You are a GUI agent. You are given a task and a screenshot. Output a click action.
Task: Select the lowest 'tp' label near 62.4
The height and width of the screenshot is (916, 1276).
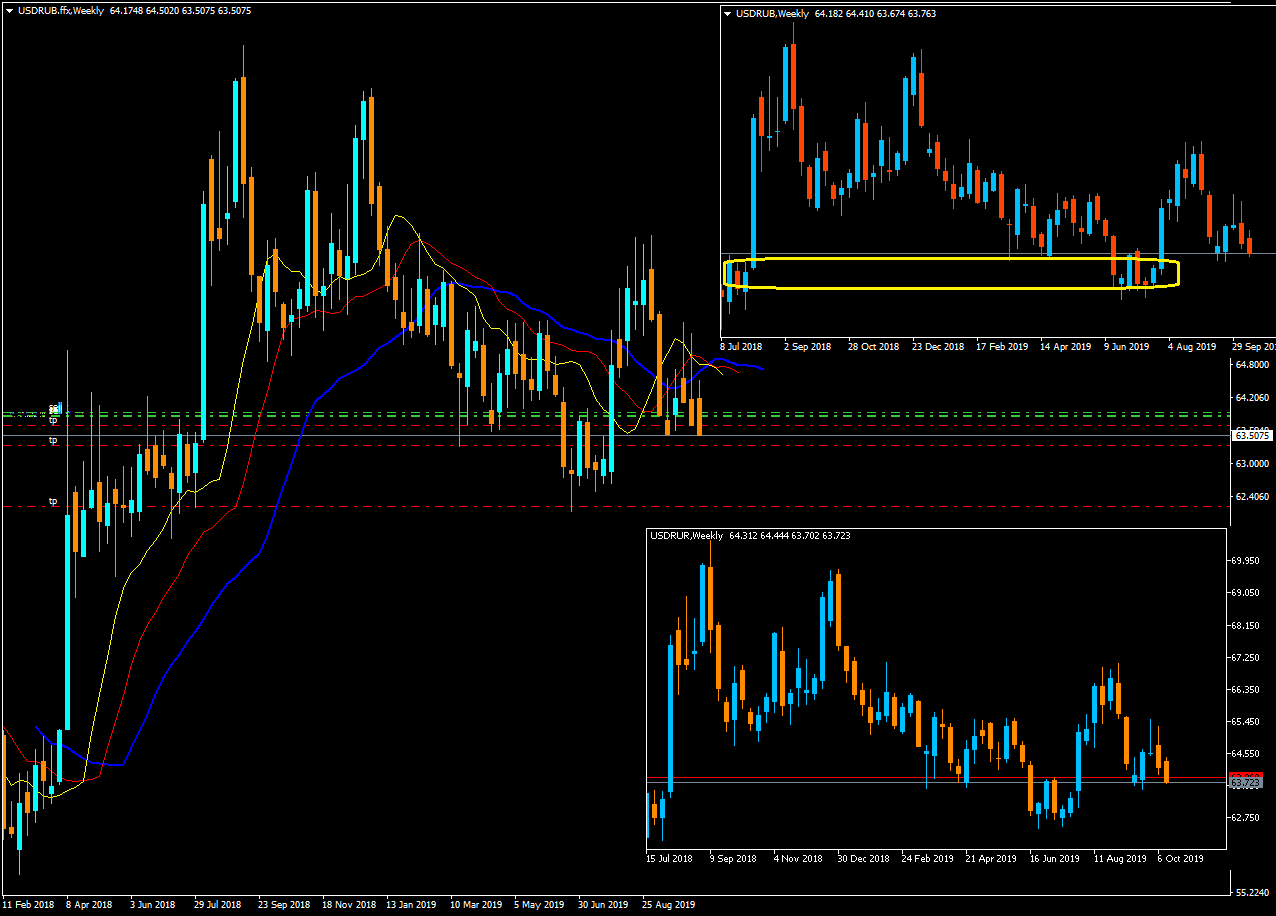54,500
